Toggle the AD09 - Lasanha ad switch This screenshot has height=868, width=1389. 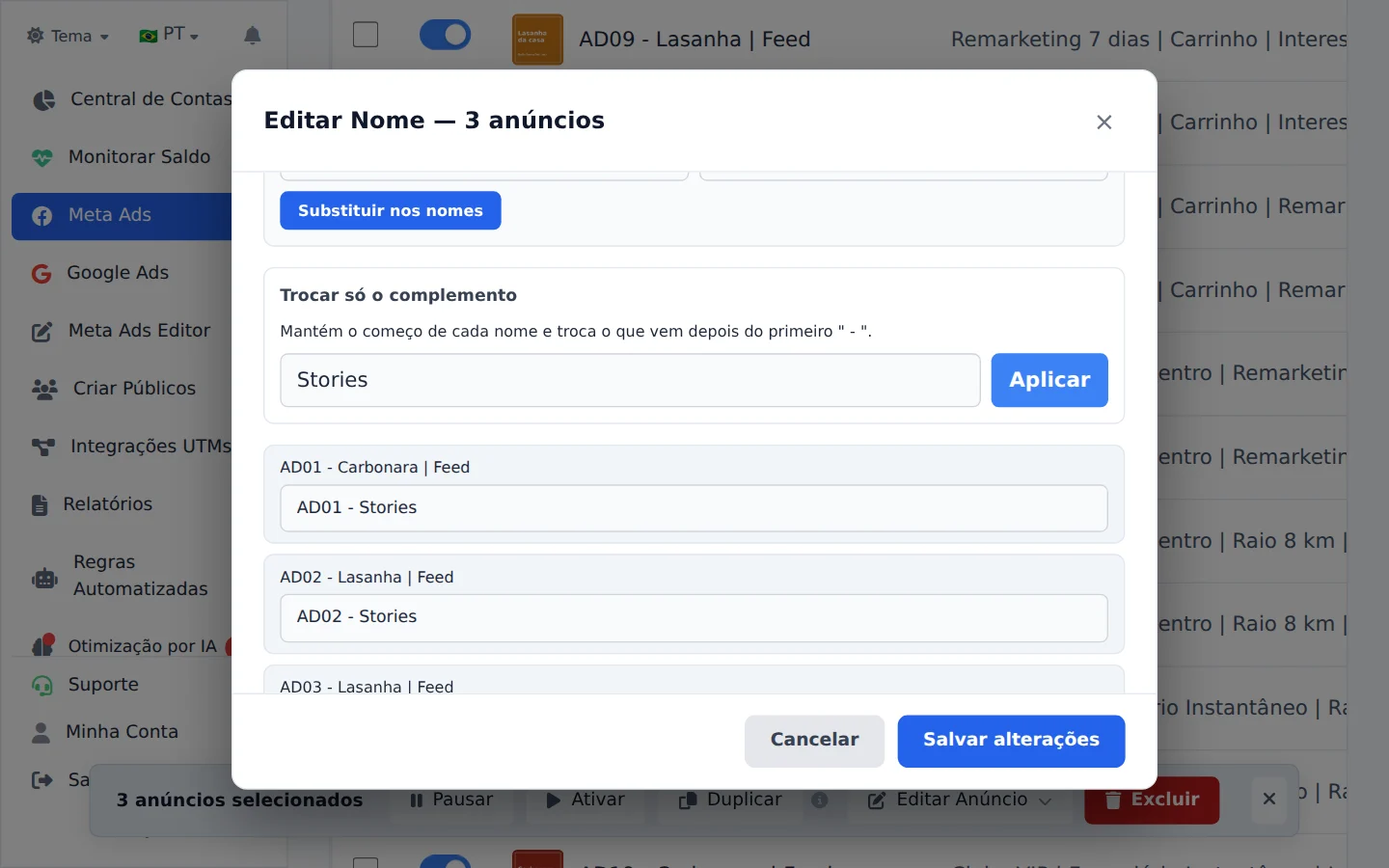[445, 36]
